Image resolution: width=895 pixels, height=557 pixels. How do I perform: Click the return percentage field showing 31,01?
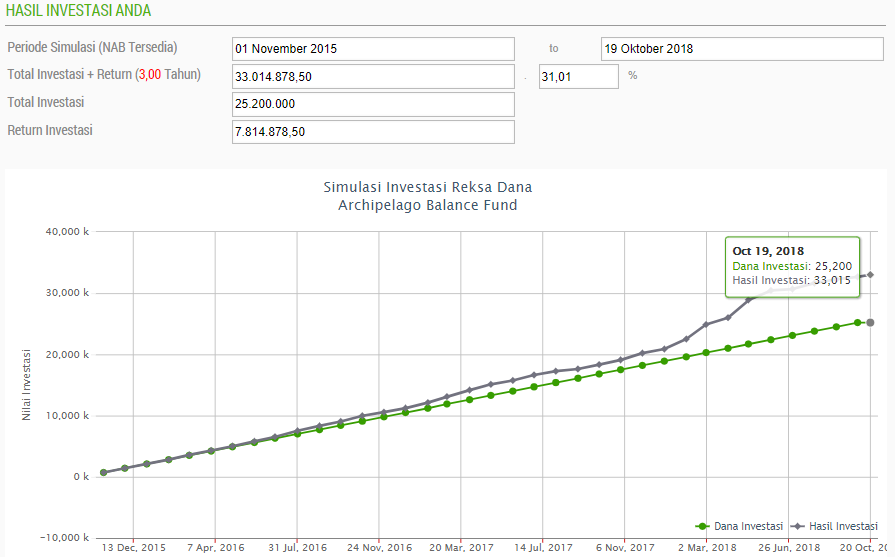[578, 76]
